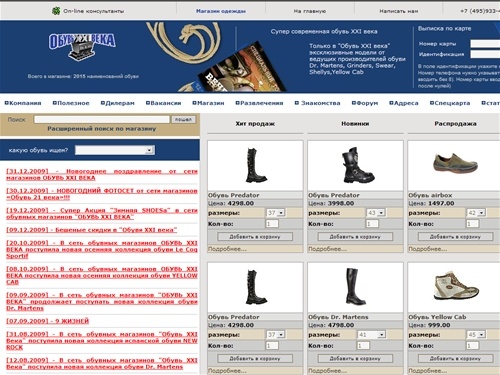Open On-line консультанты link

coord(93,11)
